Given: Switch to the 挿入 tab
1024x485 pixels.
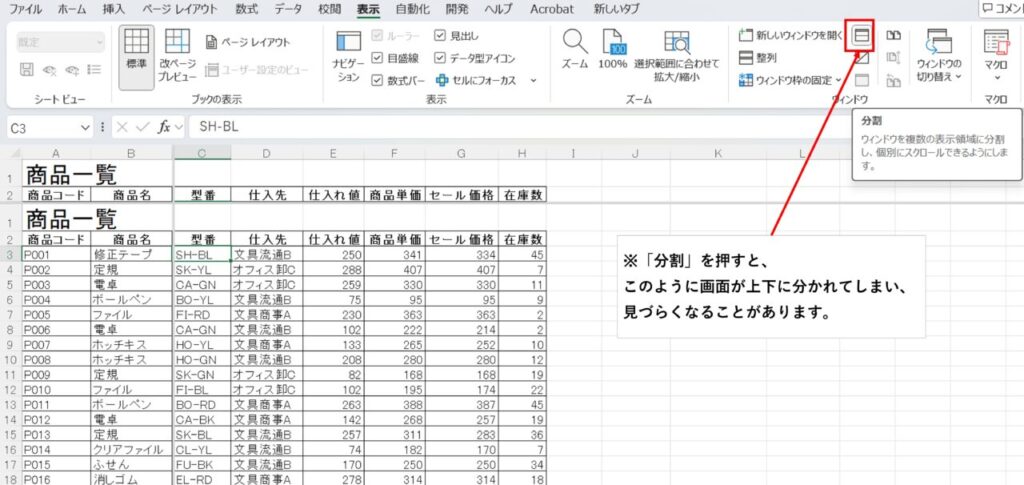Looking at the screenshot, I should [114, 9].
